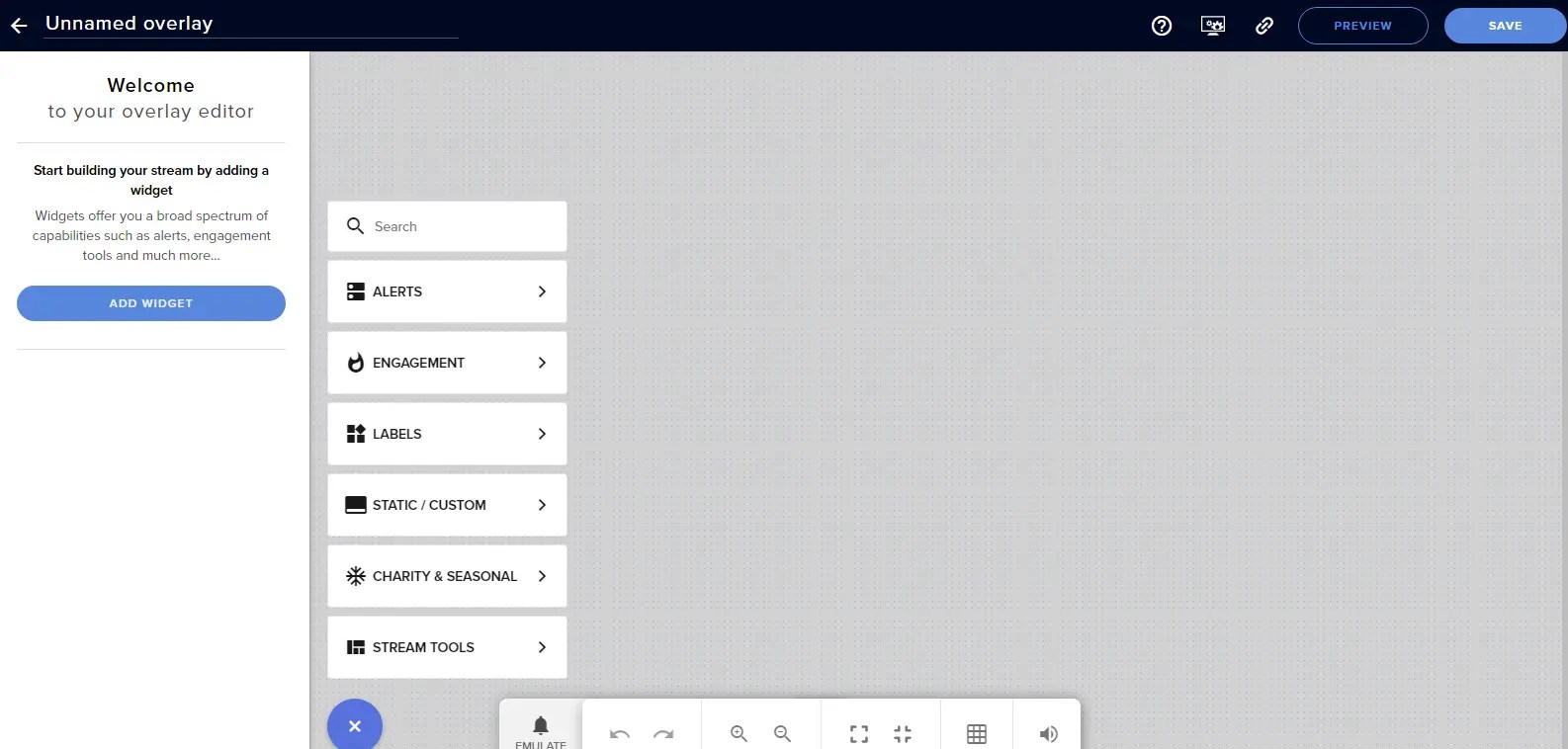The width and height of the screenshot is (1568, 749).
Task: Click the search magnifier icon
Action: point(355,226)
